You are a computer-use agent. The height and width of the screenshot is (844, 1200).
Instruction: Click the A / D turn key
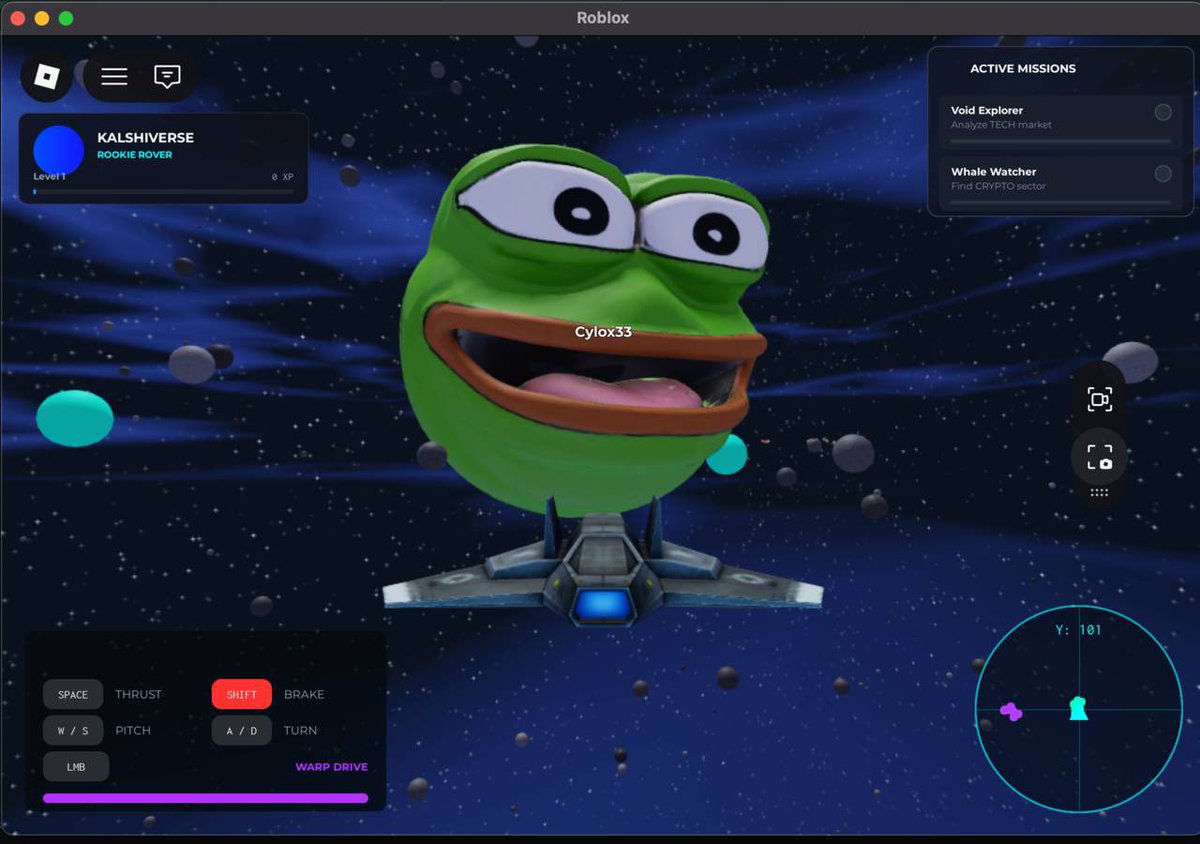pos(242,730)
